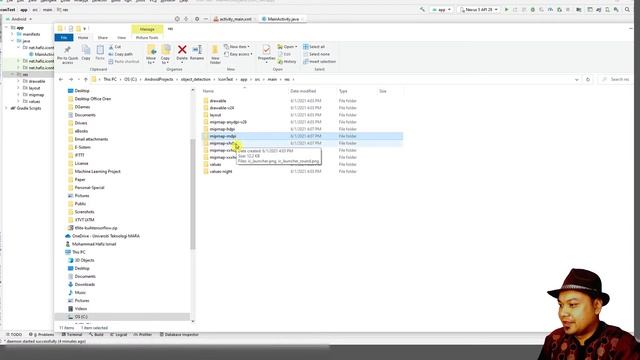Screen dimensions: 640x360
Task: Switch to the View ribbon tab
Action: tap(121, 38)
